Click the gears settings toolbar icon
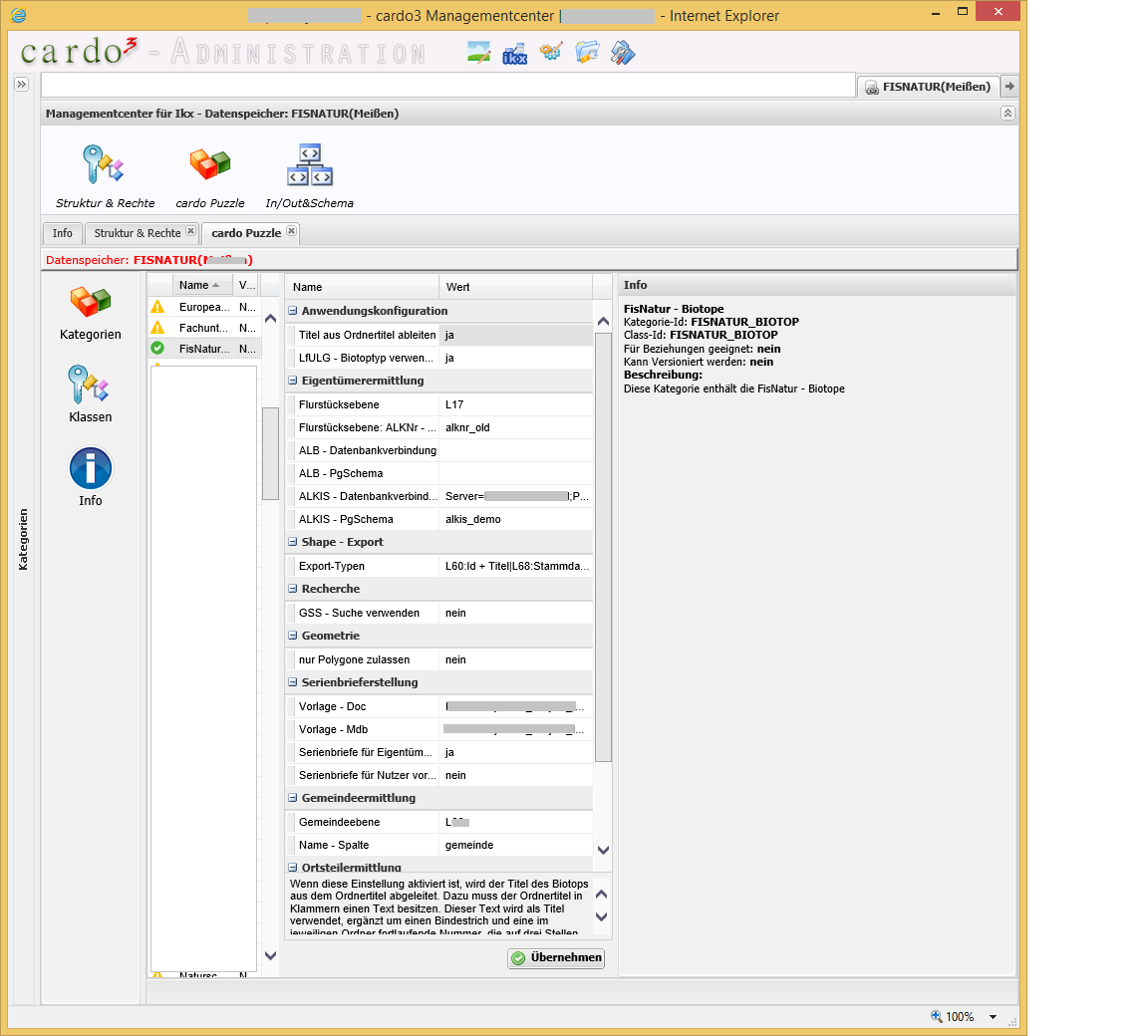 [x=551, y=53]
